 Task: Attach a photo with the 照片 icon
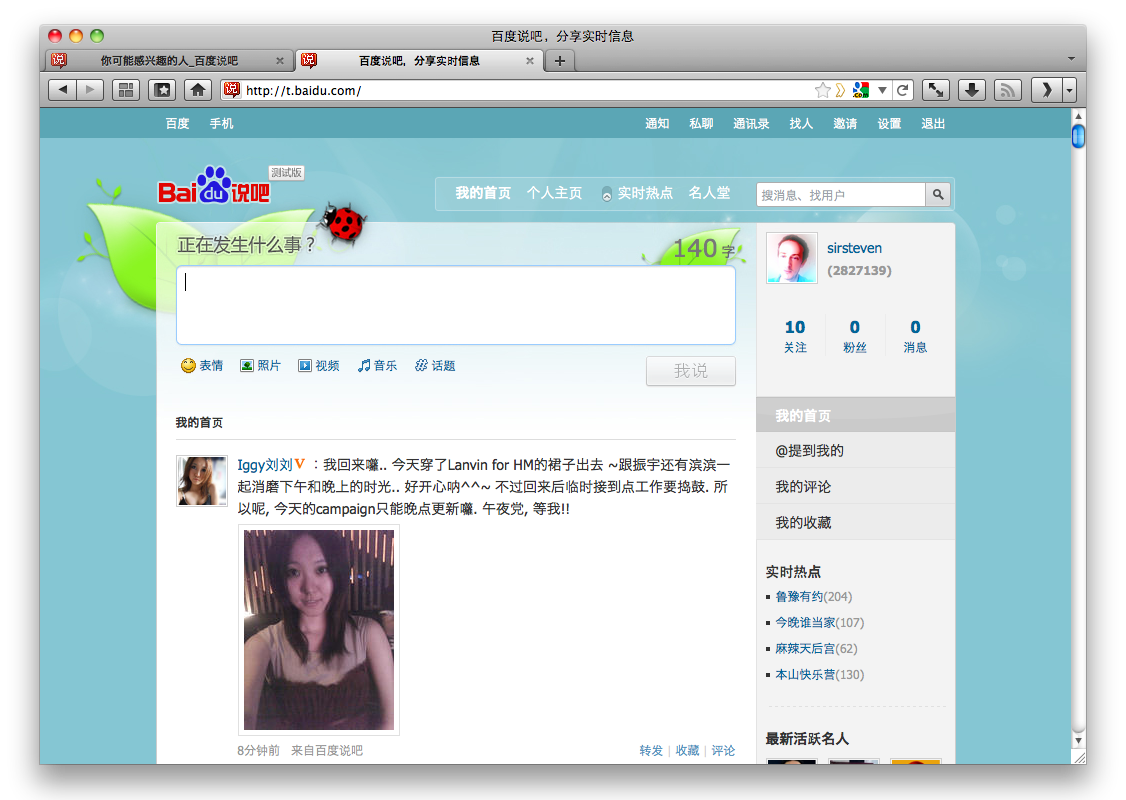click(260, 366)
